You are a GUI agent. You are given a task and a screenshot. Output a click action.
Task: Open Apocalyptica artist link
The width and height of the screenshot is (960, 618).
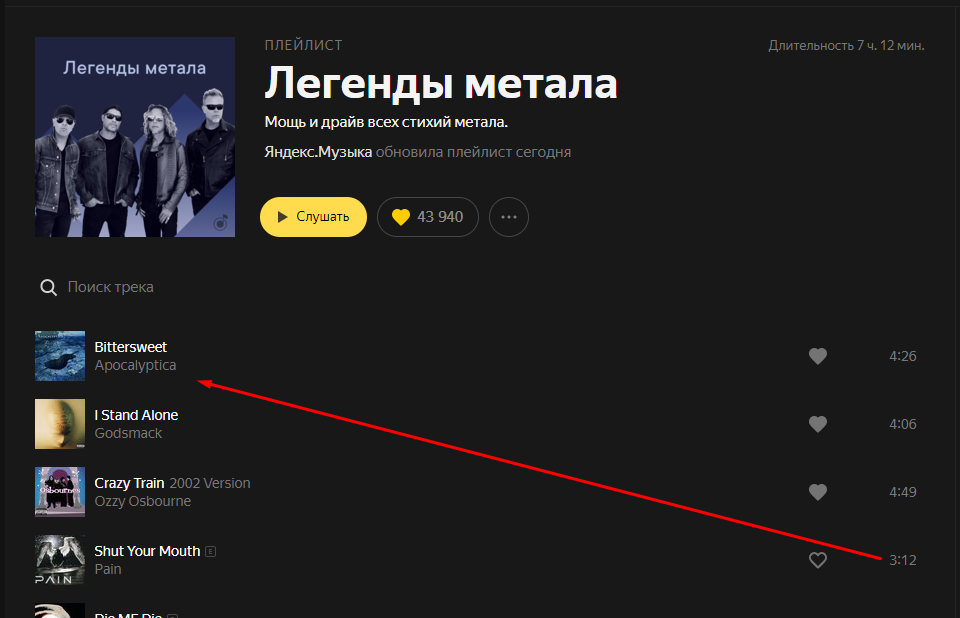pos(135,365)
